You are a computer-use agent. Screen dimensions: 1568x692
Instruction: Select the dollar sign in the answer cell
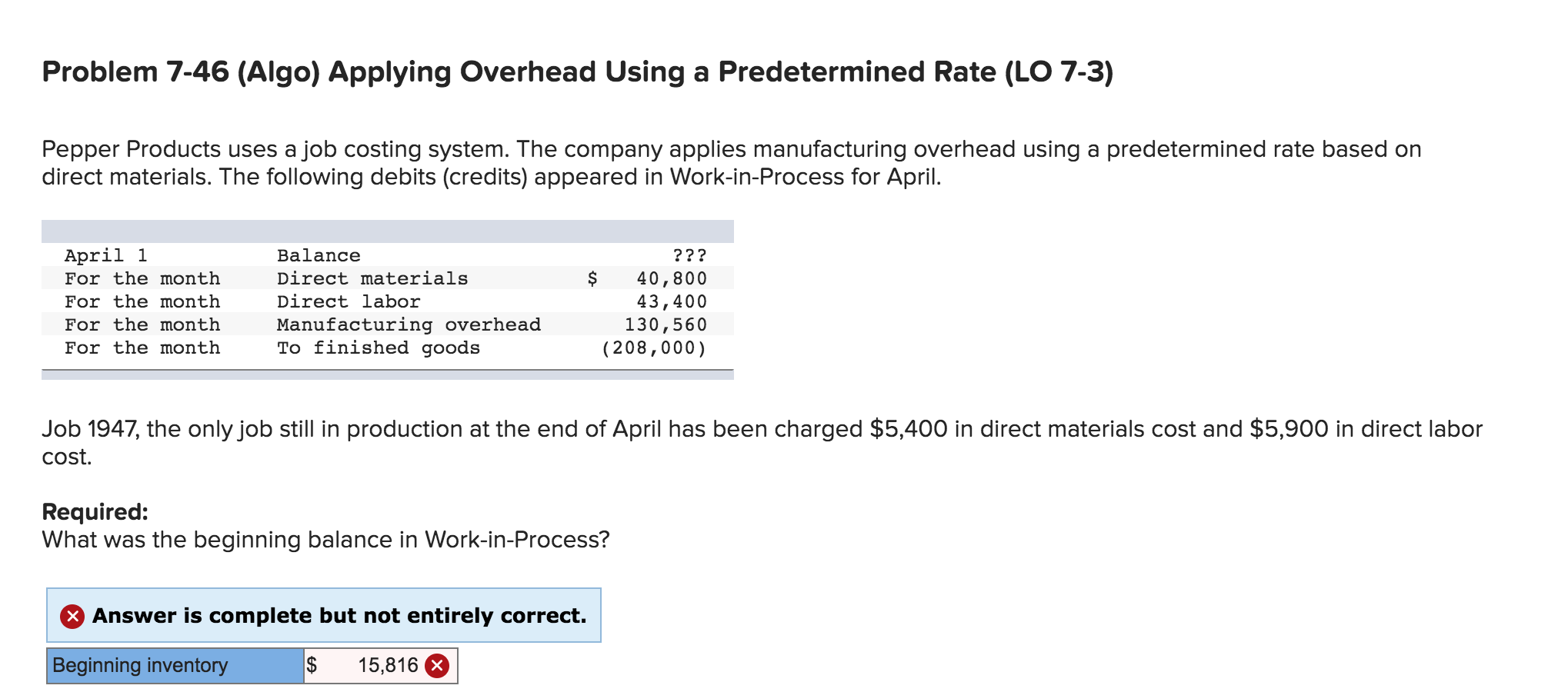pyautogui.click(x=311, y=665)
